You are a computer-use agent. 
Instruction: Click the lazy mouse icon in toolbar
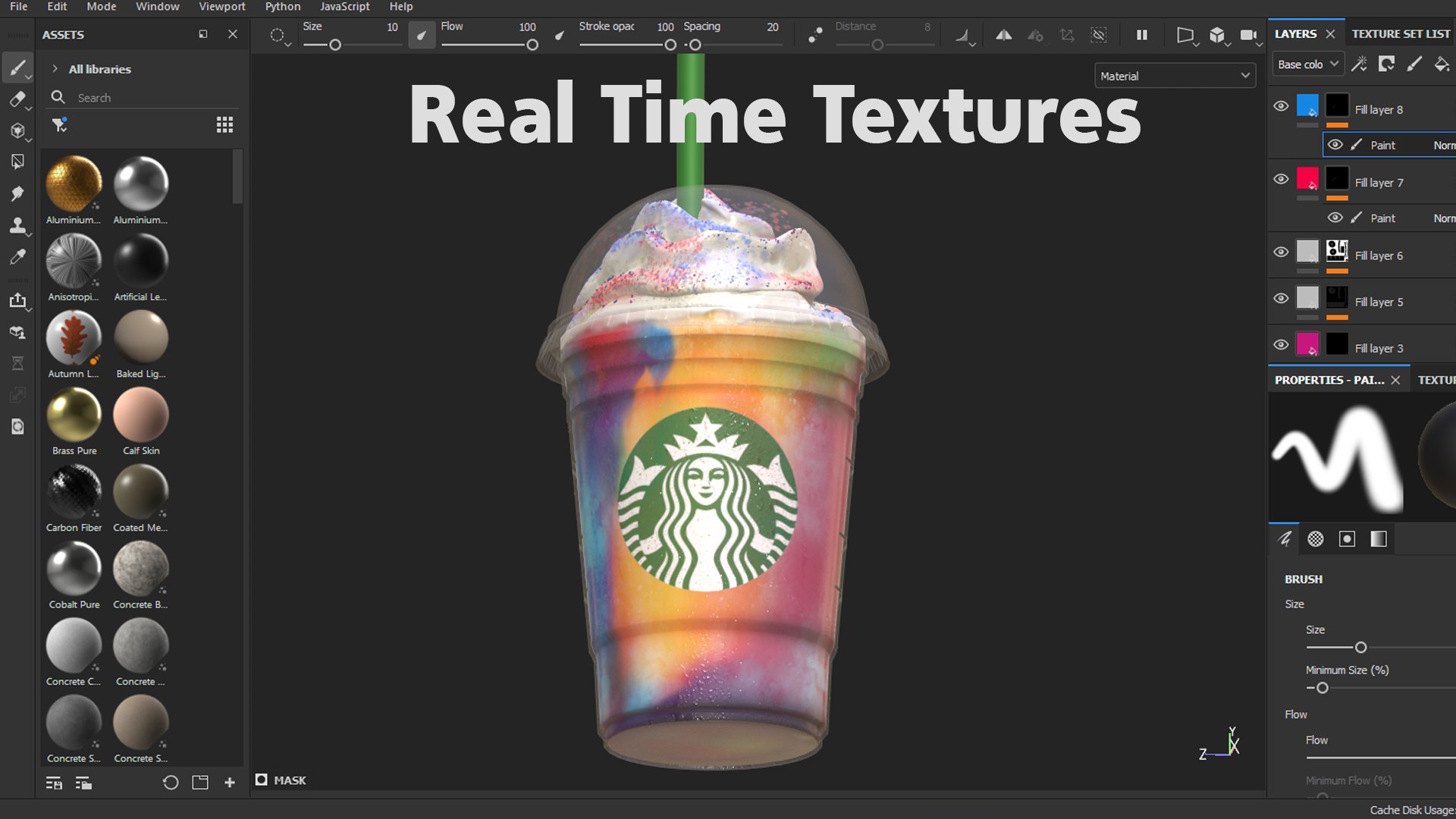click(815, 35)
